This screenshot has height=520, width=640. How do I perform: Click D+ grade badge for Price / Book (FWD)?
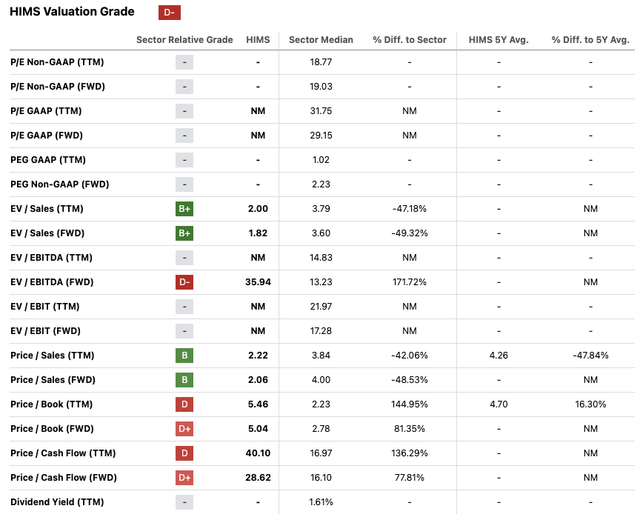tap(184, 429)
